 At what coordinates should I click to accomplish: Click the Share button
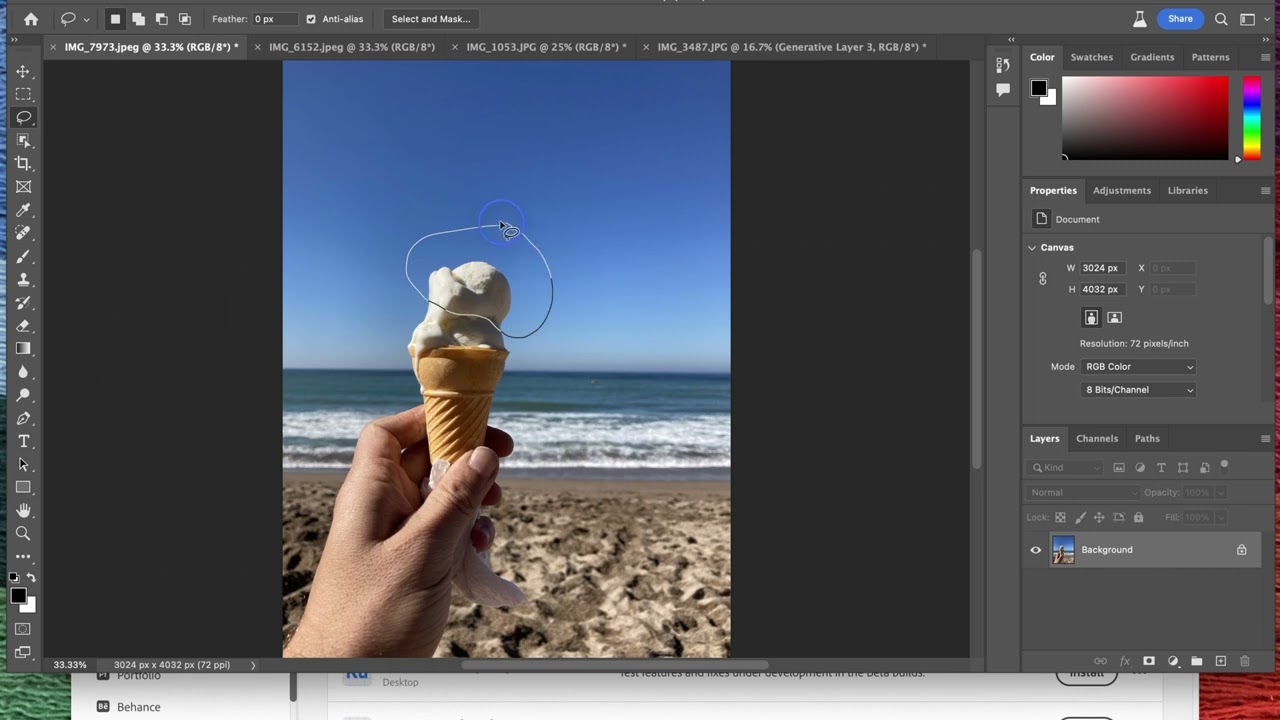pos(1180,19)
